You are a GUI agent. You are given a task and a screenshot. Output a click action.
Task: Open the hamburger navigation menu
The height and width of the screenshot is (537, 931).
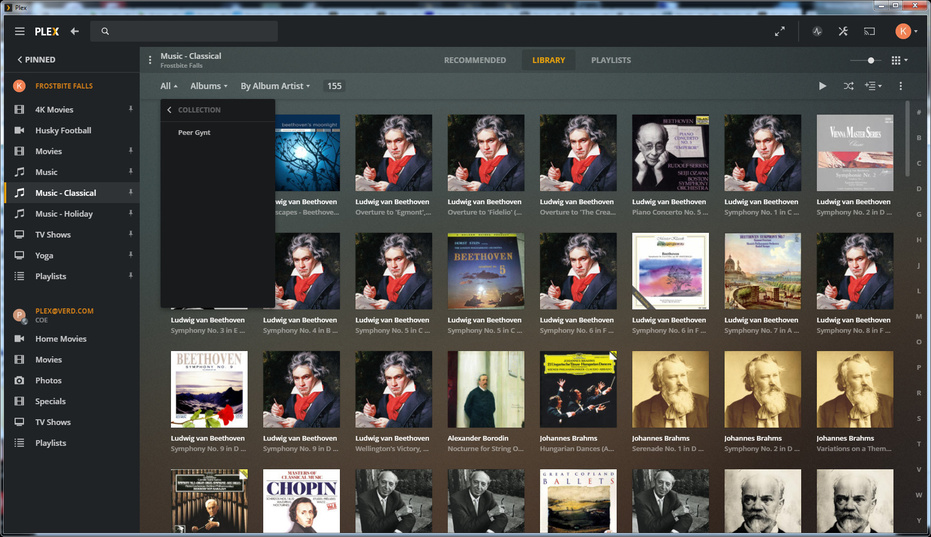[x=20, y=31]
